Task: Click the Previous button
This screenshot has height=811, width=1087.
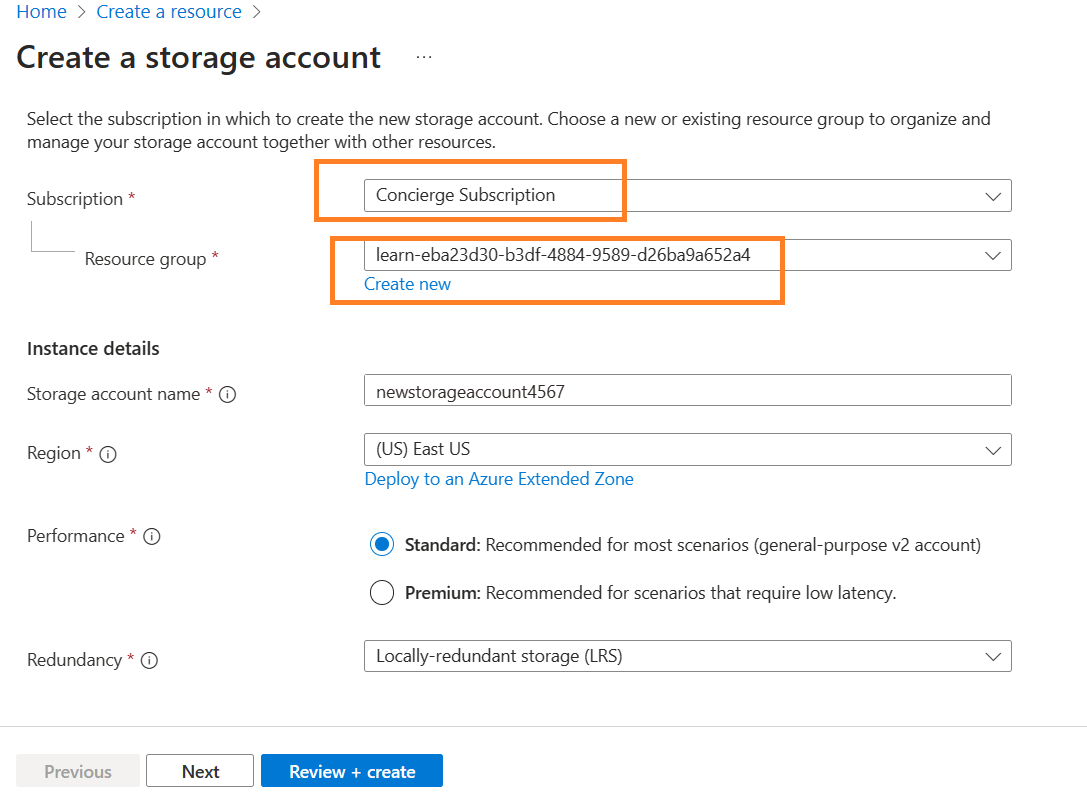Action: (x=78, y=771)
